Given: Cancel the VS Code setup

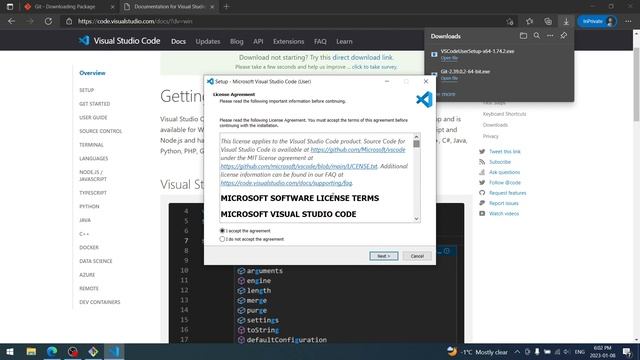Looking at the screenshot, I should (417, 256).
